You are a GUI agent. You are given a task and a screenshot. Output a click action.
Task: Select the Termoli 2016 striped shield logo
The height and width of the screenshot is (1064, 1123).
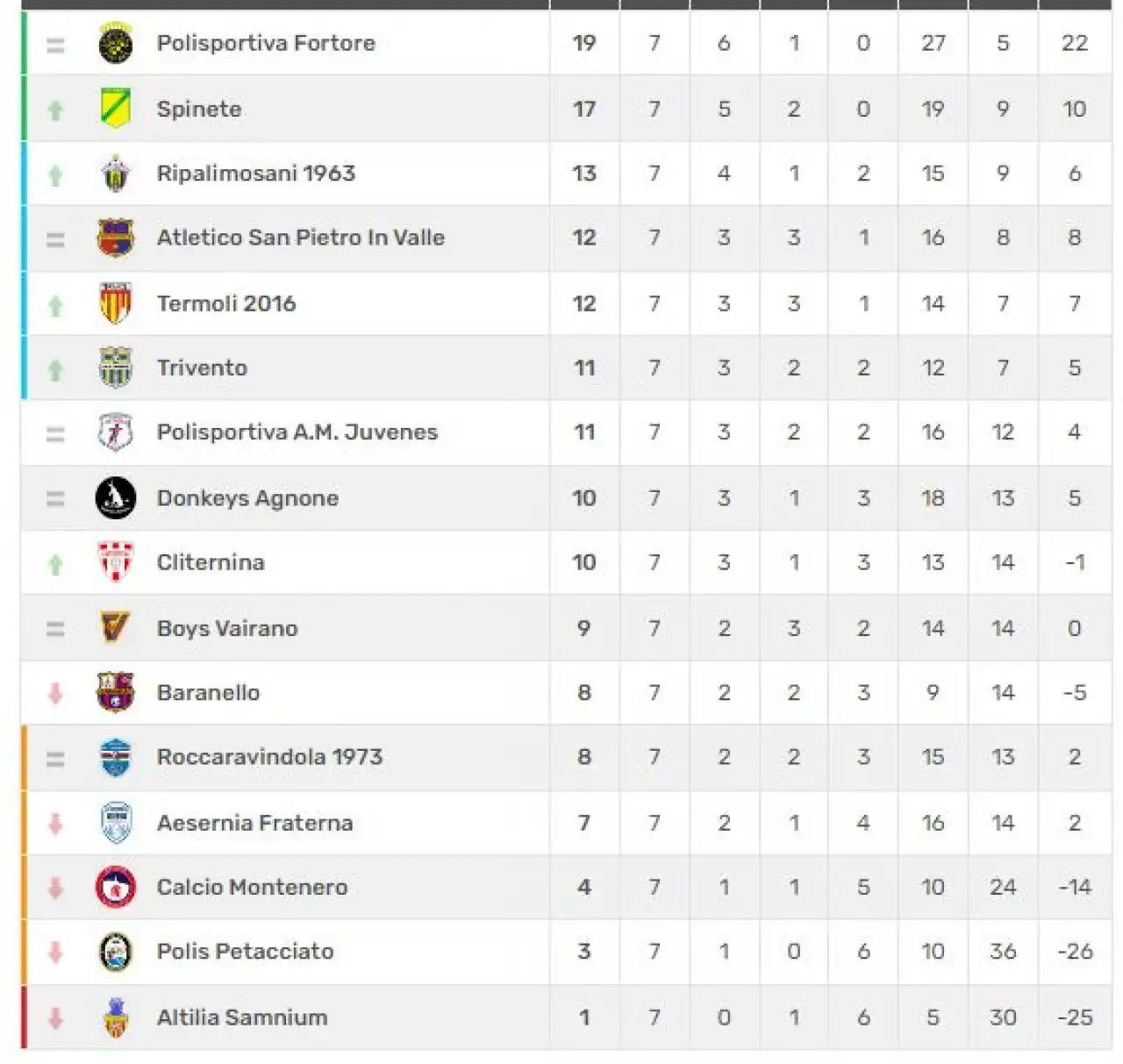(x=115, y=303)
